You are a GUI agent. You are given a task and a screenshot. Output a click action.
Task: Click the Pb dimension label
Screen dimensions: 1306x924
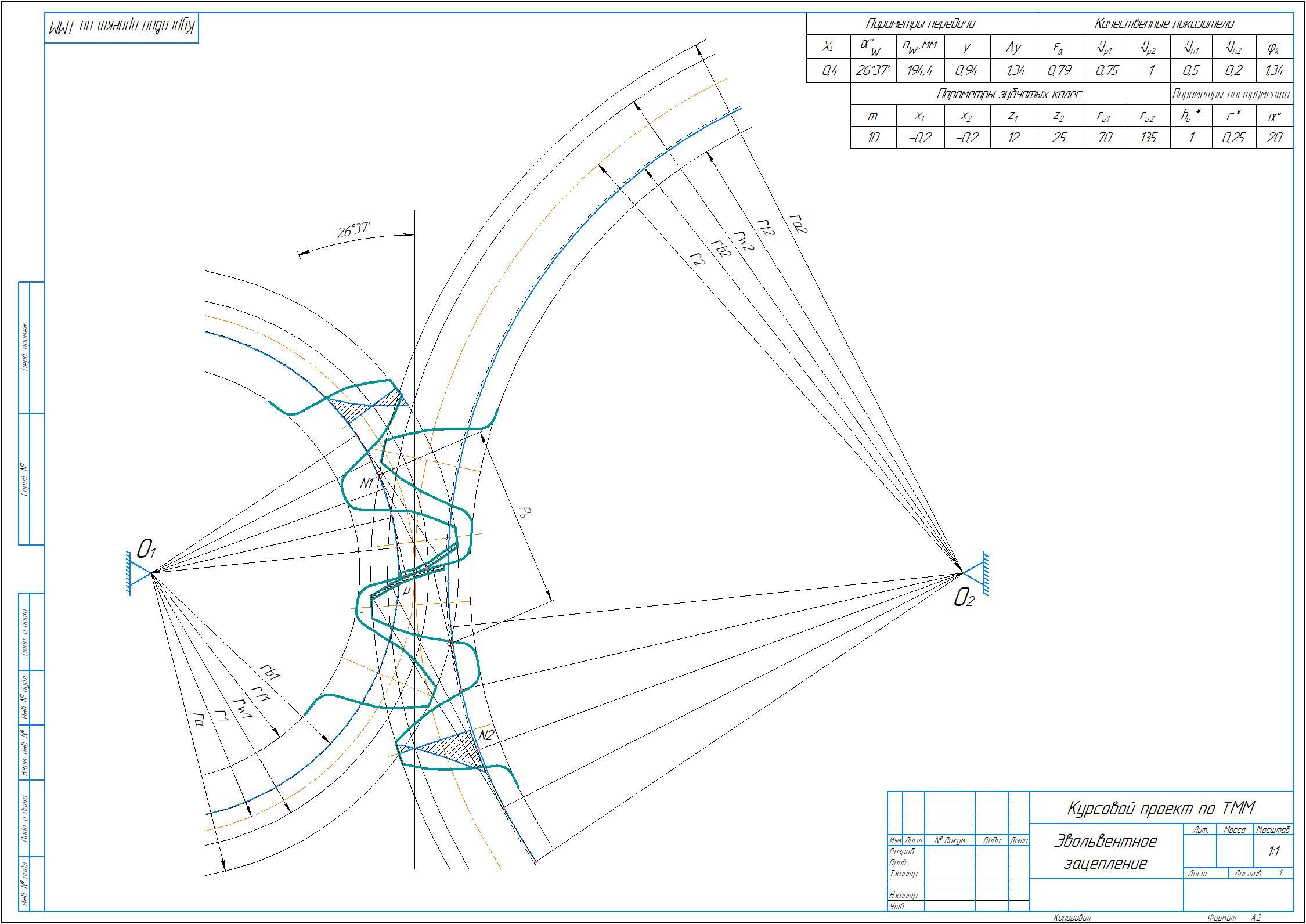click(524, 512)
